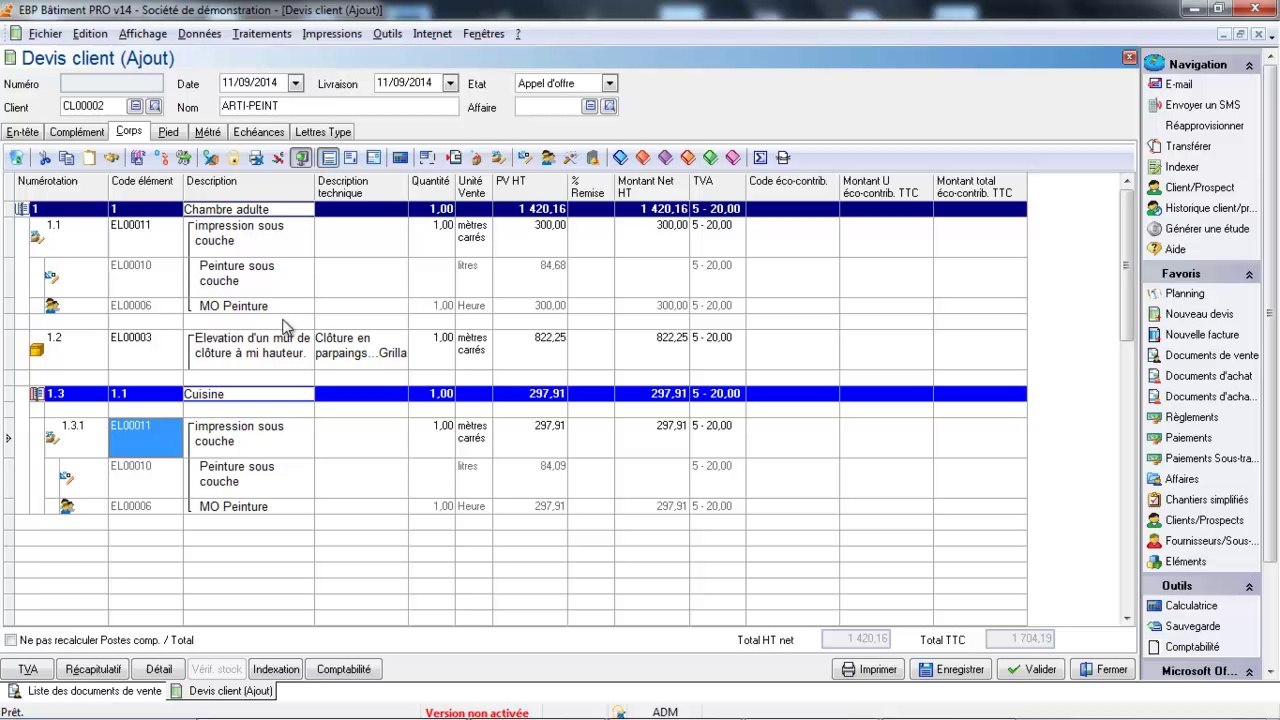1280x720 pixels.
Task: Click the 'Total HT net' value field
Action: click(855, 639)
